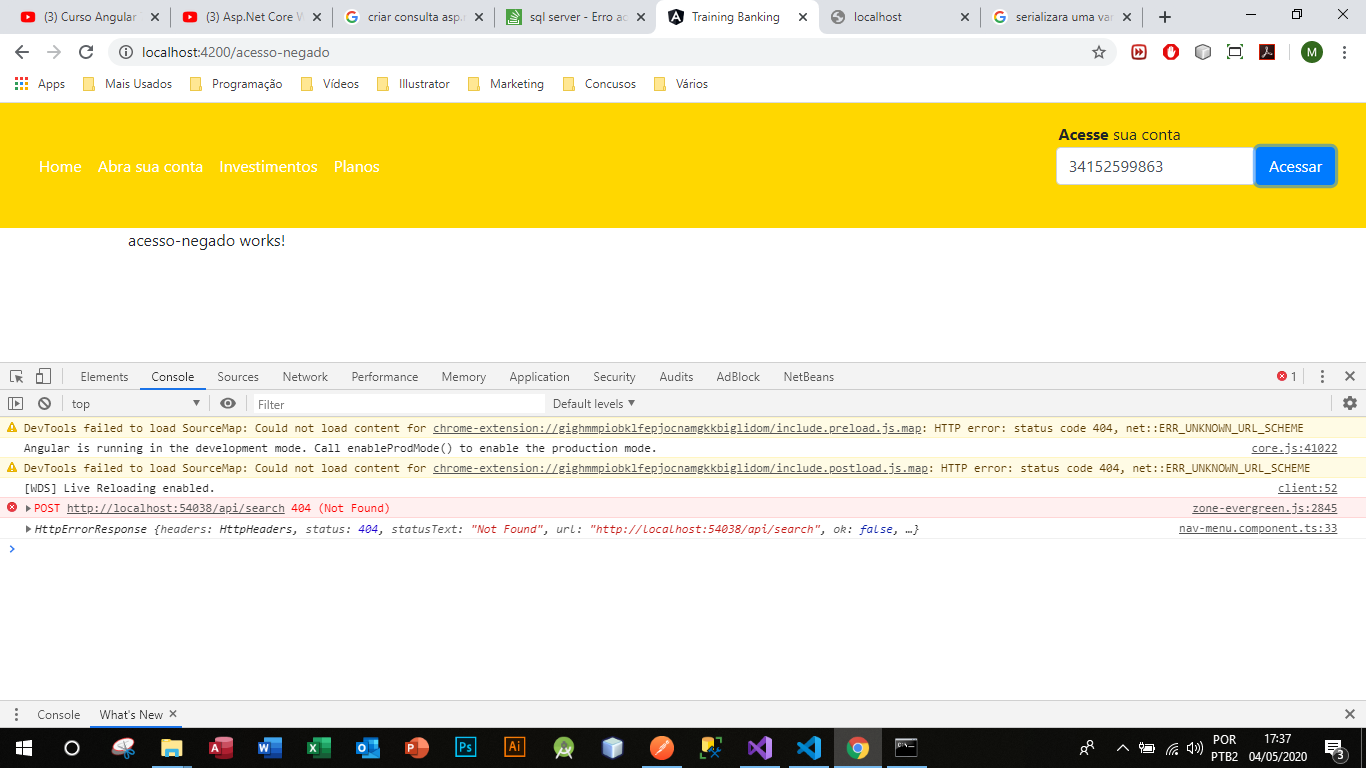
Task: Click the red error count badge
Action: 1287,377
